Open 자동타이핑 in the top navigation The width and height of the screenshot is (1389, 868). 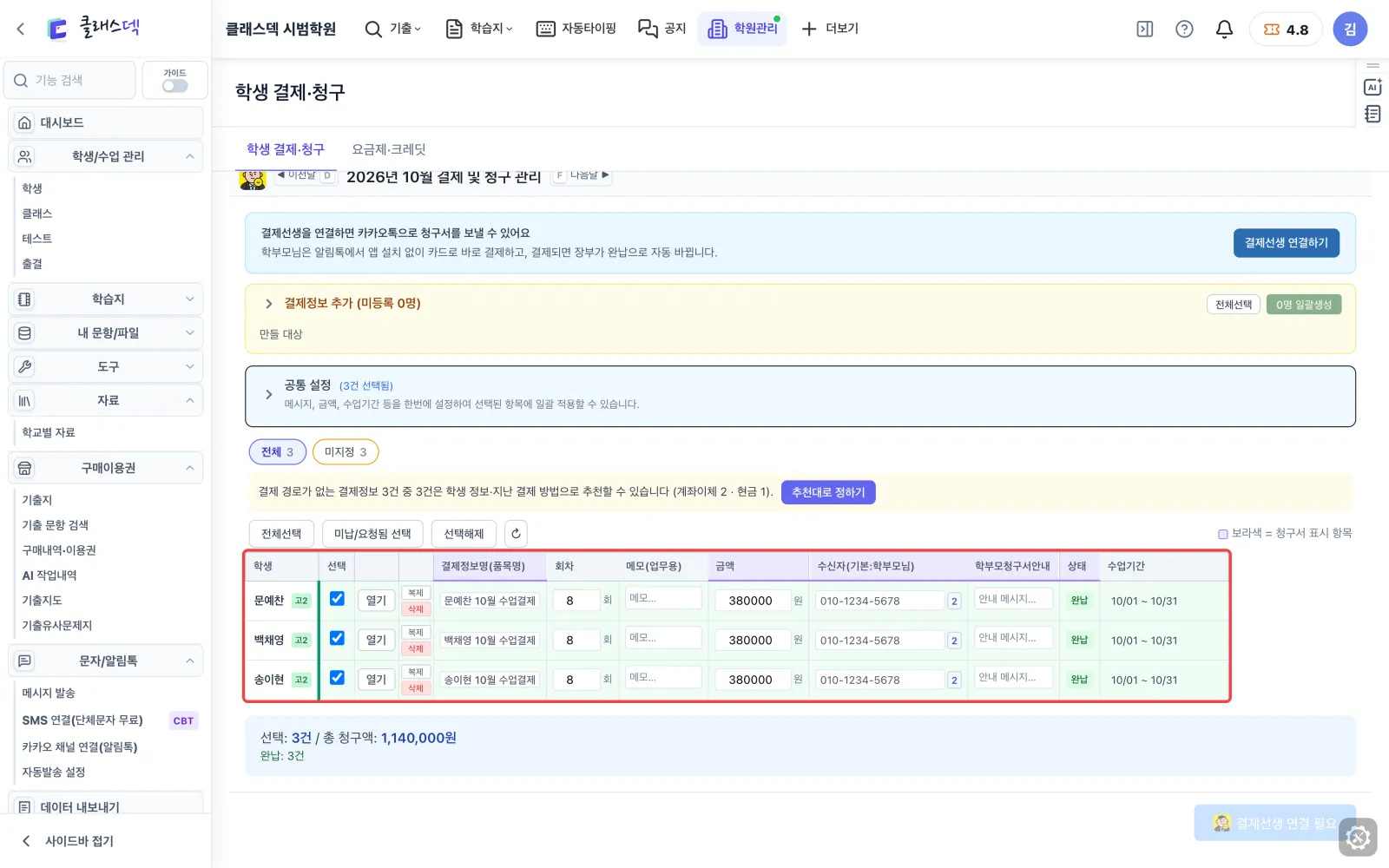click(x=576, y=29)
